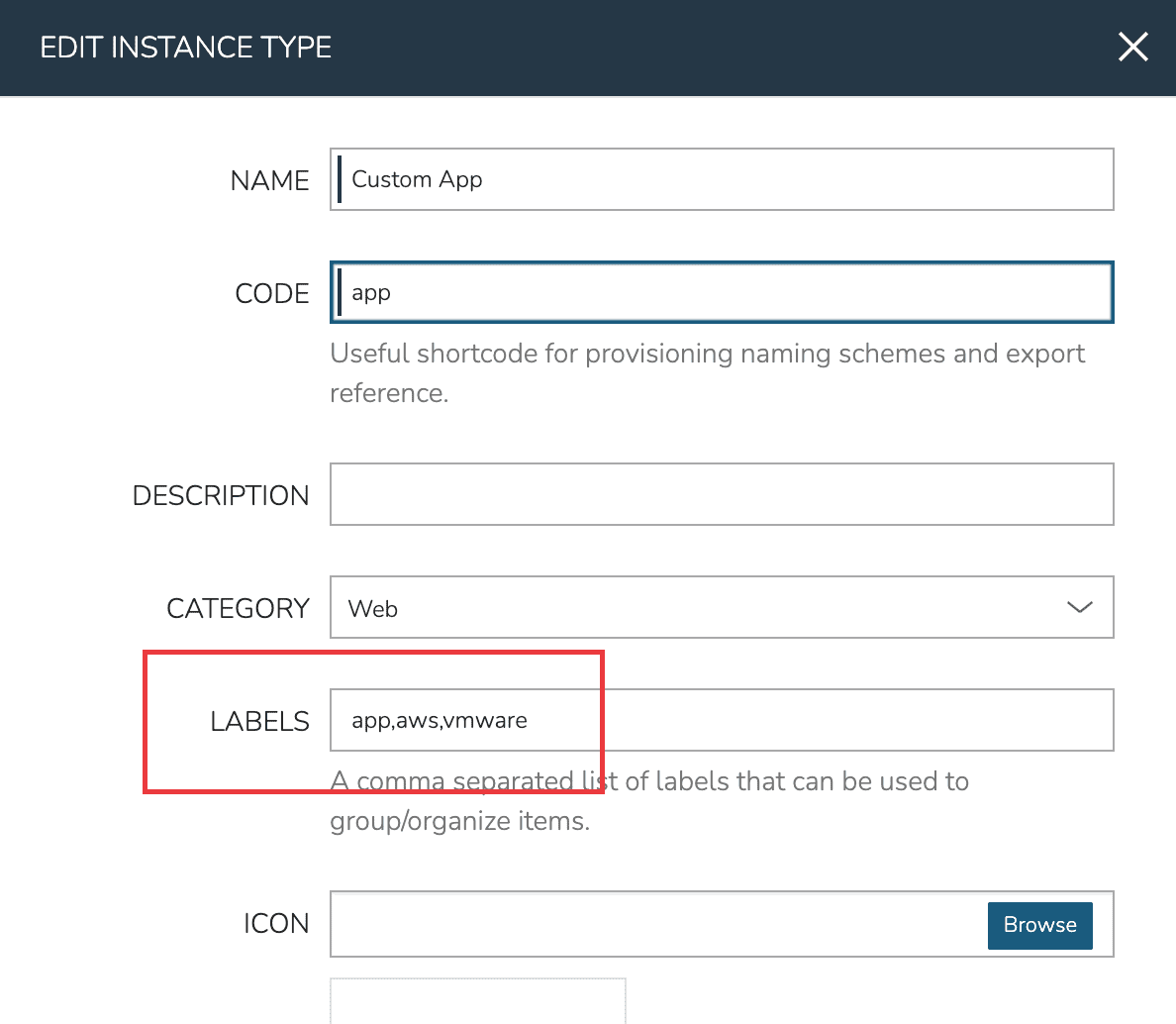Click the CODE label
The width and height of the screenshot is (1176, 1024).
coord(271,293)
